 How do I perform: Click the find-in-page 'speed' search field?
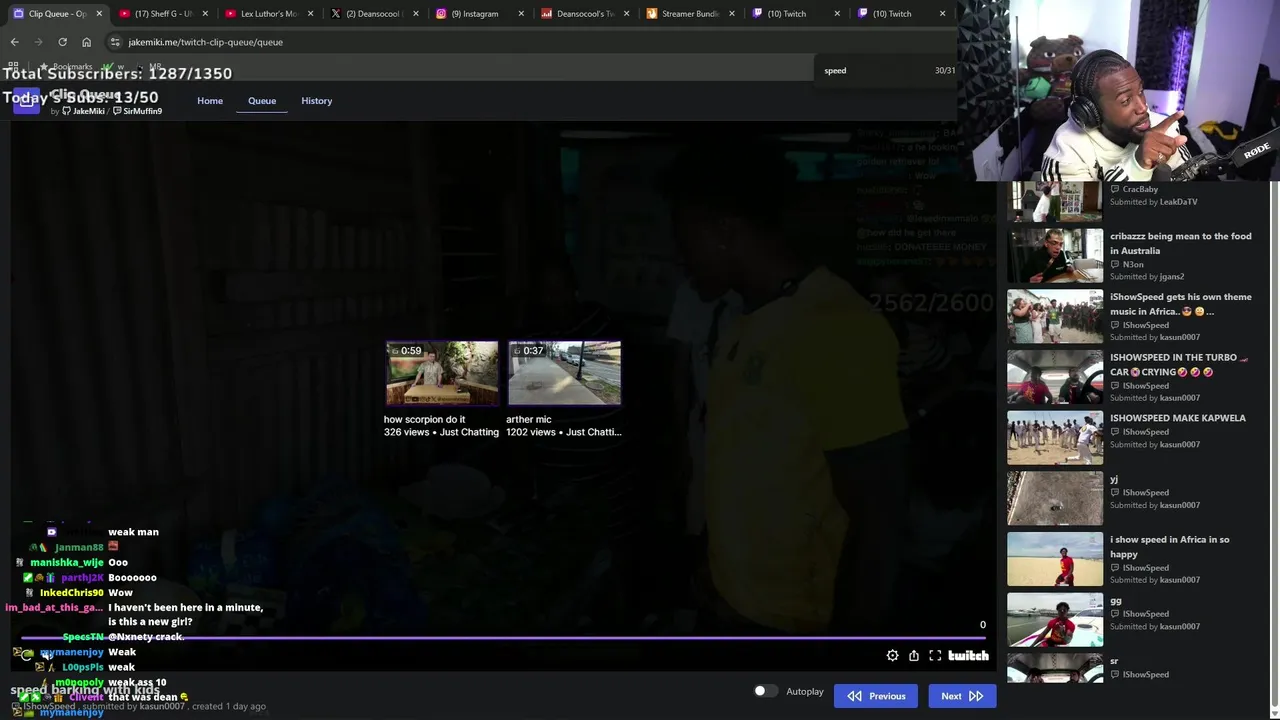click(875, 71)
